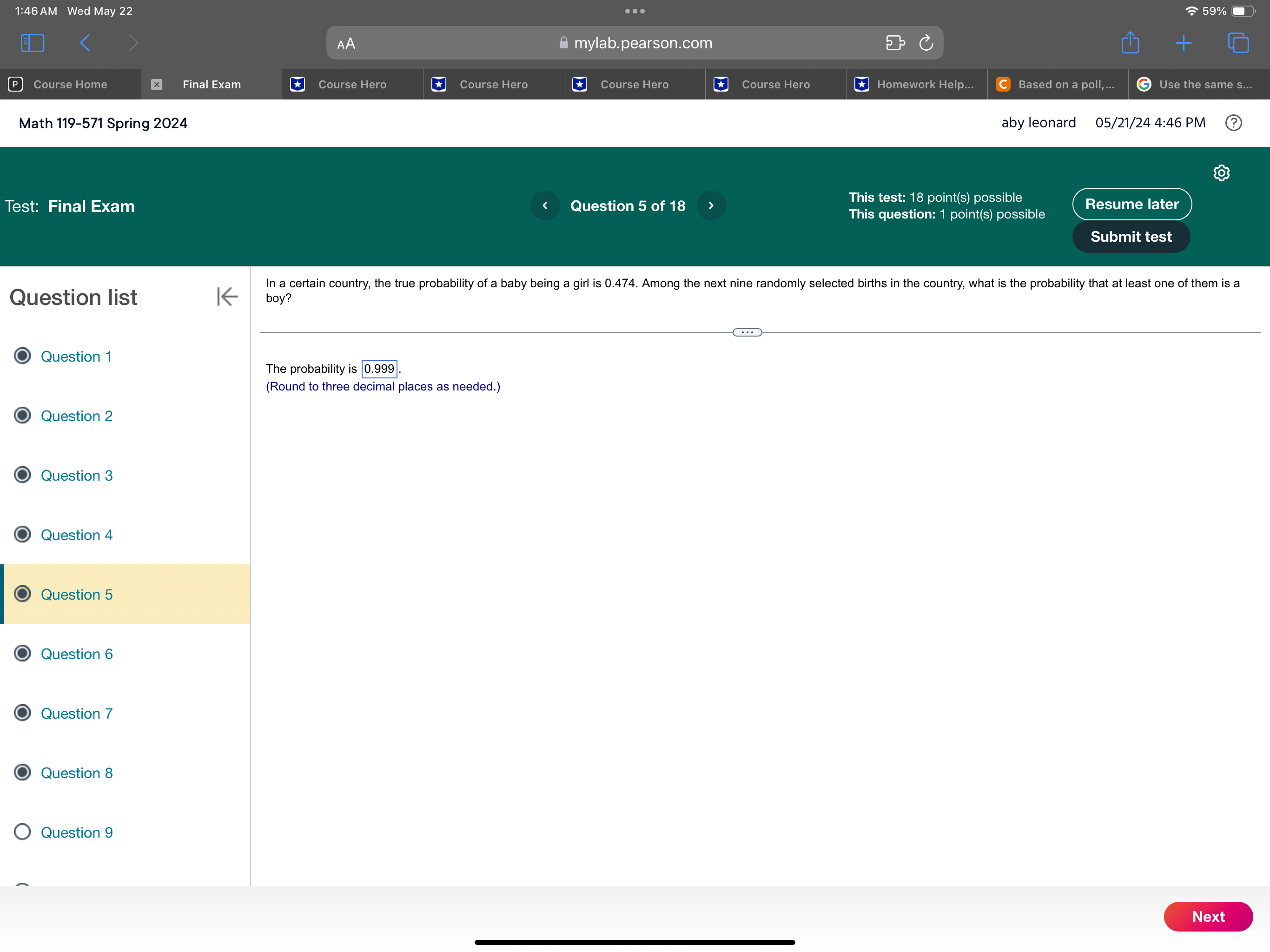Viewport: 1270px width, 952px height.
Task: Switch to Final Exam tab
Action: click(211, 84)
